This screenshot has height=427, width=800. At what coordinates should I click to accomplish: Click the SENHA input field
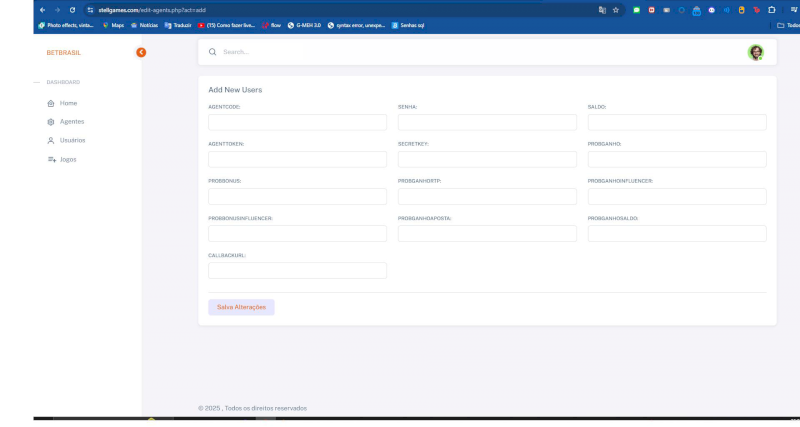[x=487, y=122]
